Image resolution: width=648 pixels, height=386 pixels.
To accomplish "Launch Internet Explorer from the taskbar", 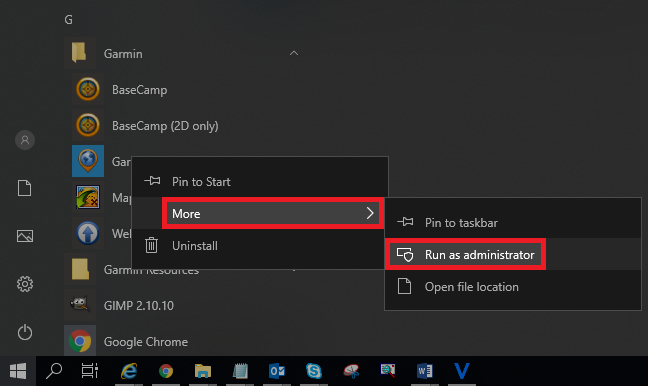I will coord(129,371).
